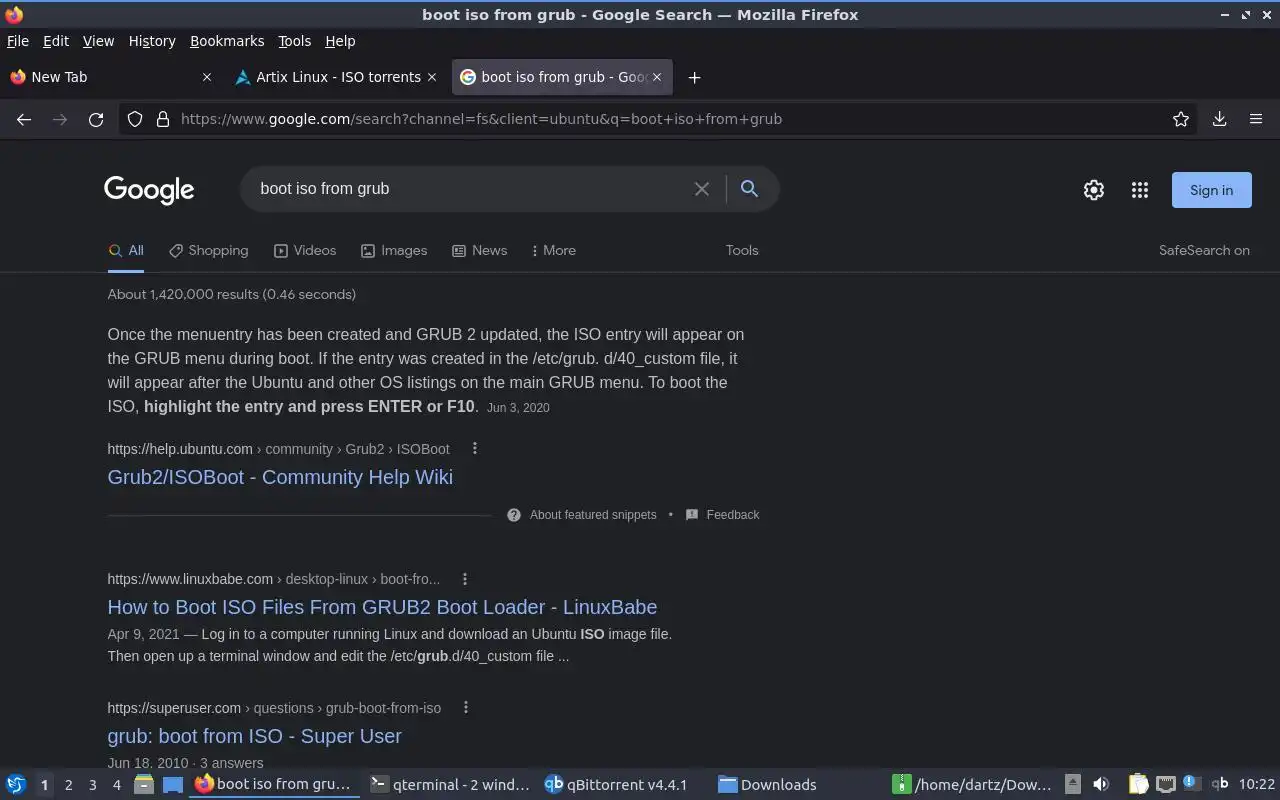
Task: Open options for the linuxbabe.com result
Action: 465,579
